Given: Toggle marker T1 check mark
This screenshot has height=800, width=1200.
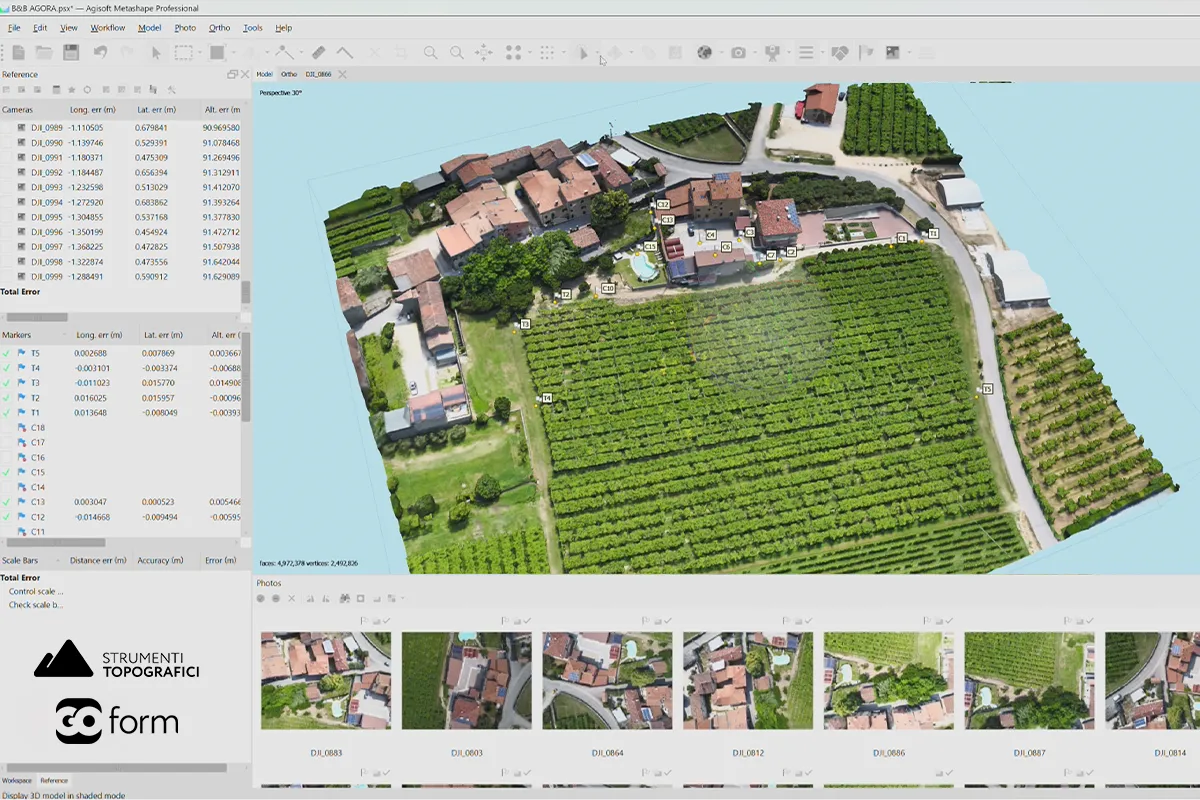Looking at the screenshot, I should point(7,412).
